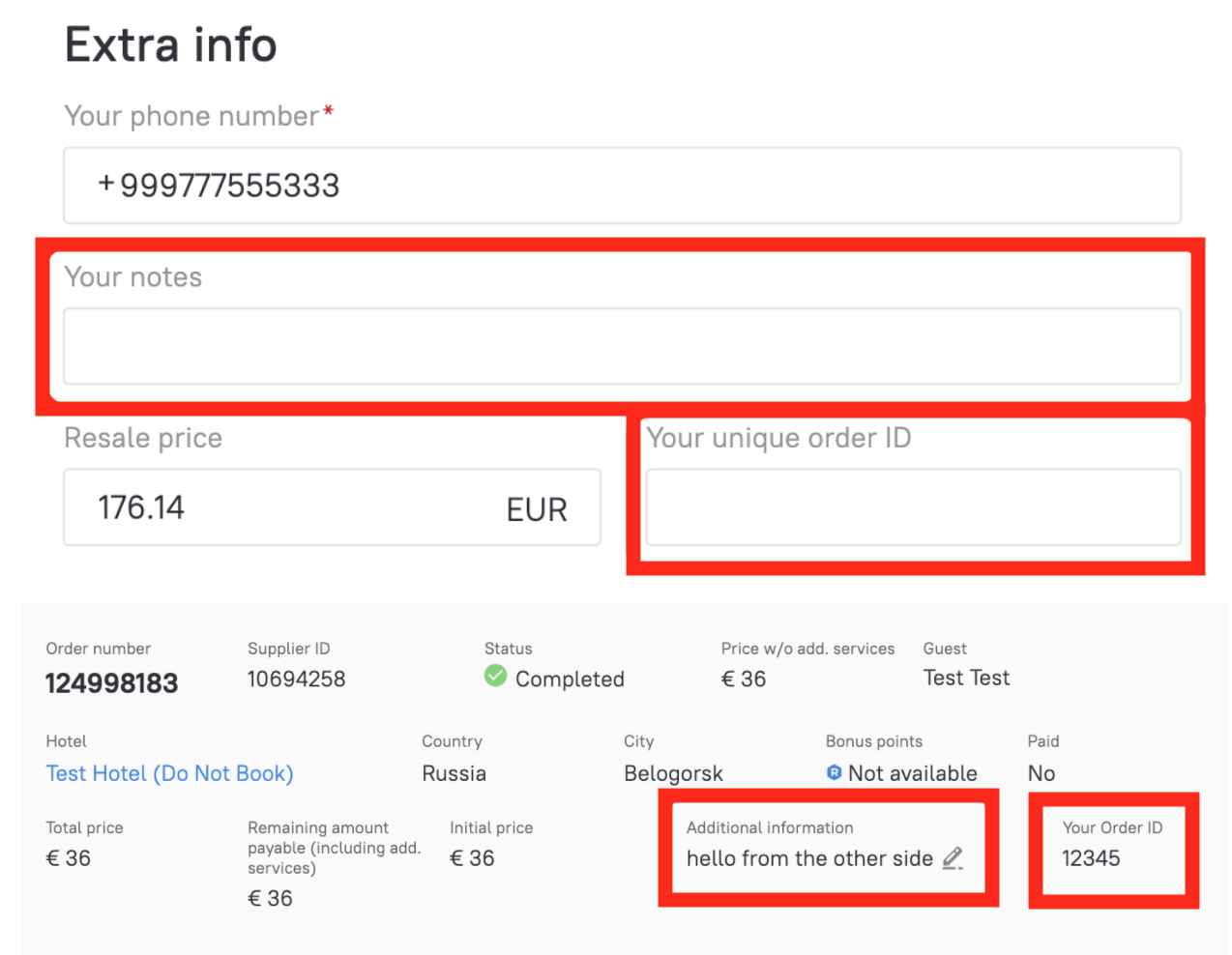Image resolution: width=1232 pixels, height=955 pixels.
Task: Click the Your Order ID value 12345
Action: 1090,858
